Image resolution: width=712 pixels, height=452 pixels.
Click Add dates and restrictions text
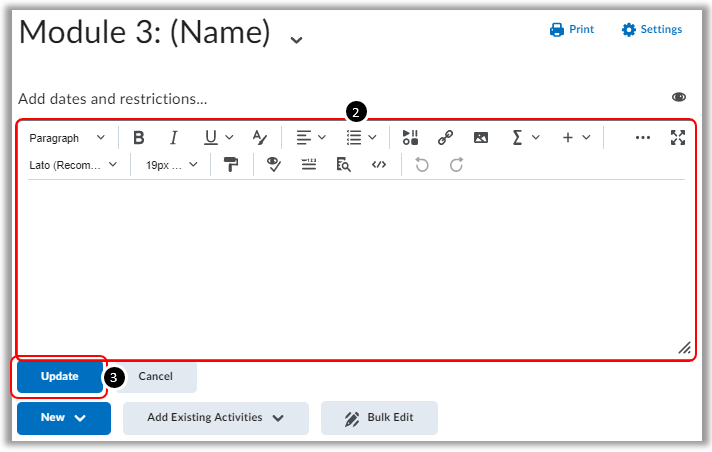click(113, 99)
